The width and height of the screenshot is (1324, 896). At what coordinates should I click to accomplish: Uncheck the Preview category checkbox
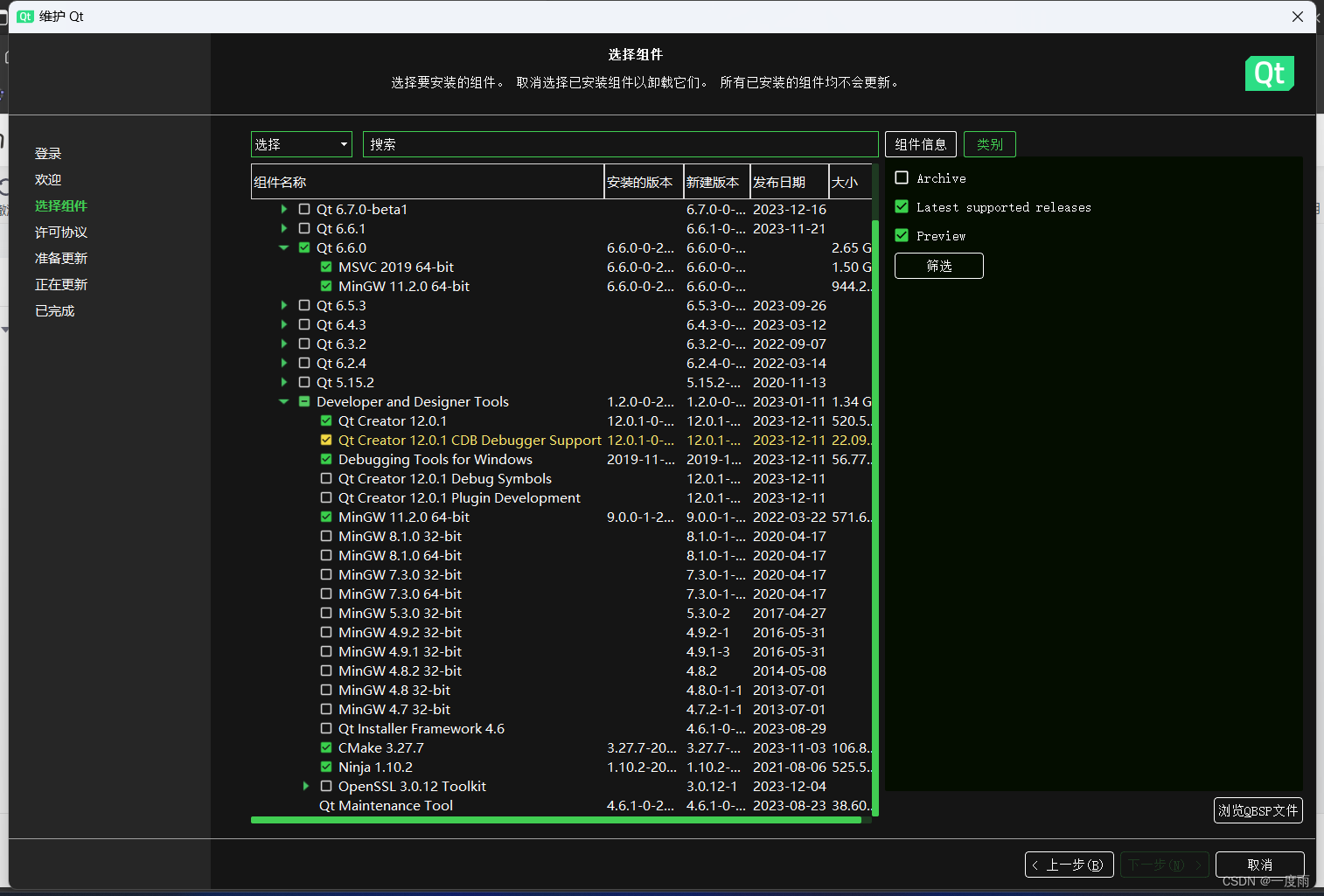coord(902,235)
